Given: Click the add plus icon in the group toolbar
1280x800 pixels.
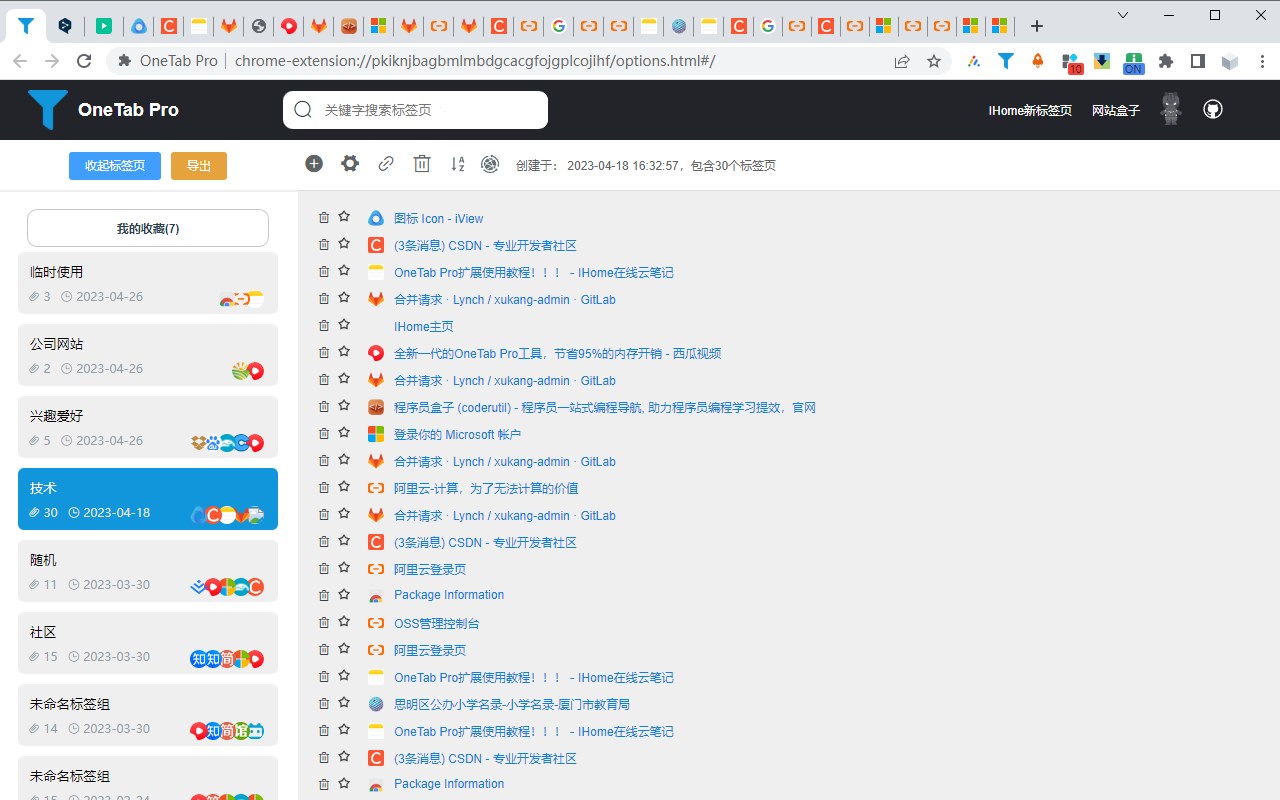Looking at the screenshot, I should [x=314, y=163].
